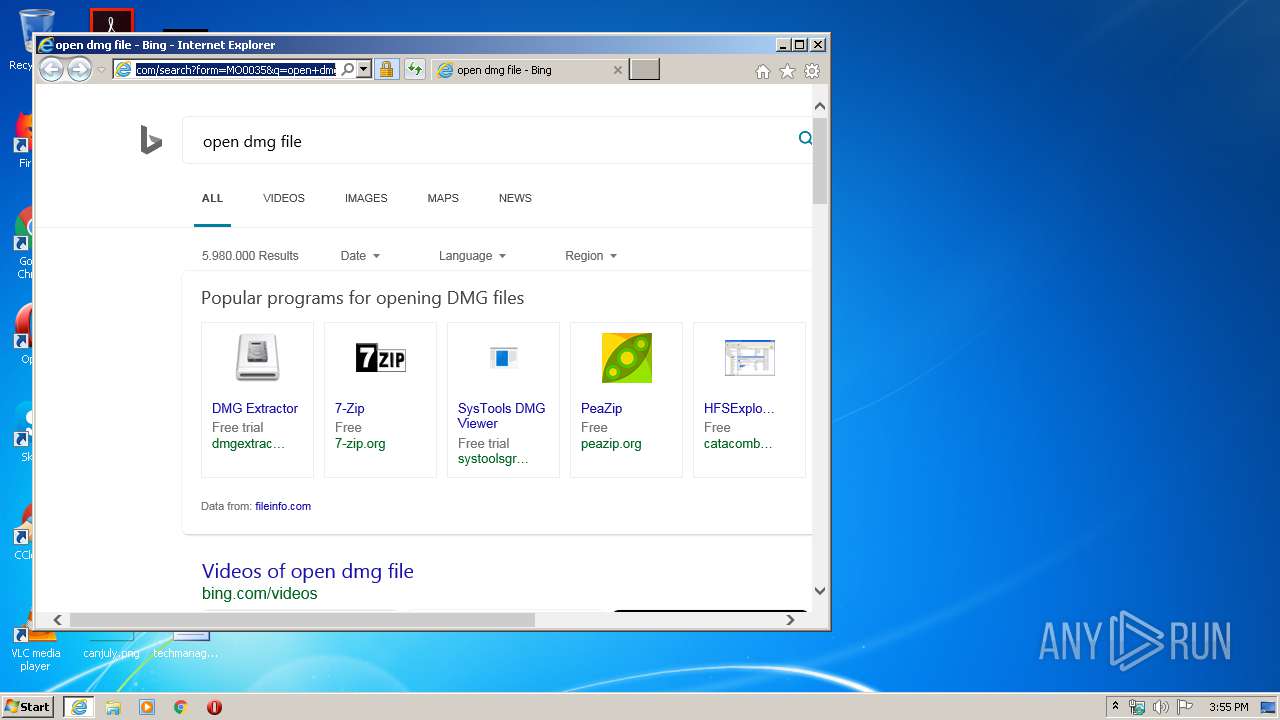Click the DMG Extractor program icon
Viewport: 1280px width, 720px height.
coord(257,358)
